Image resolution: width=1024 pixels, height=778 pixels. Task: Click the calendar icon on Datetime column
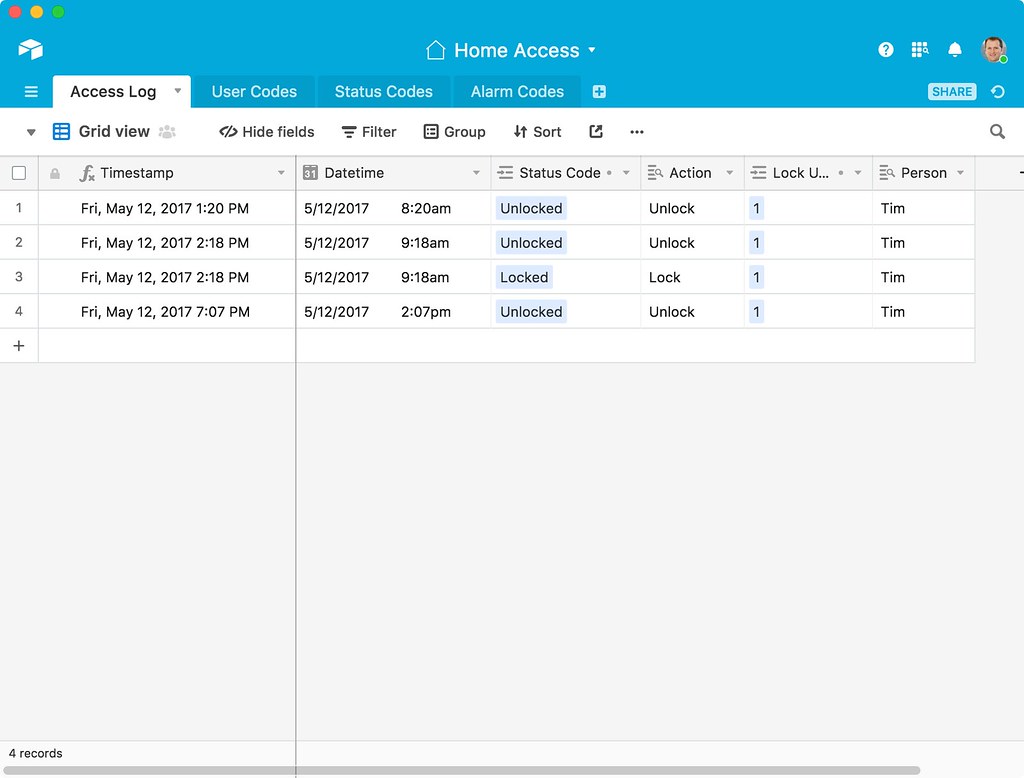(310, 172)
